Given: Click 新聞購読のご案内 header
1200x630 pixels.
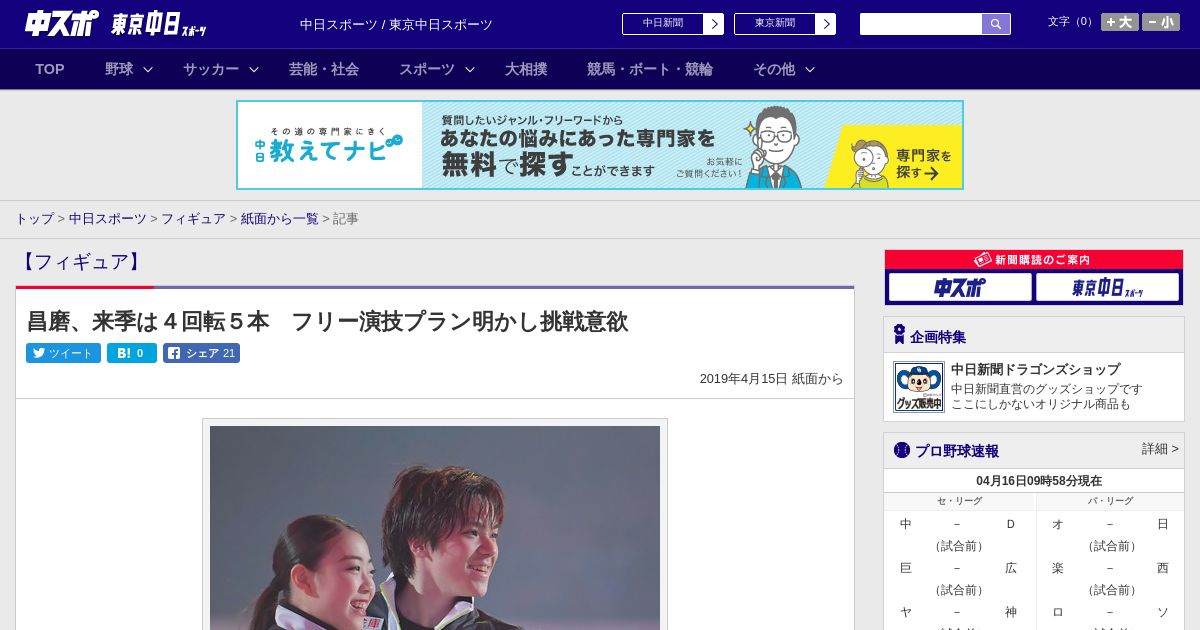Looking at the screenshot, I should (1034, 260).
